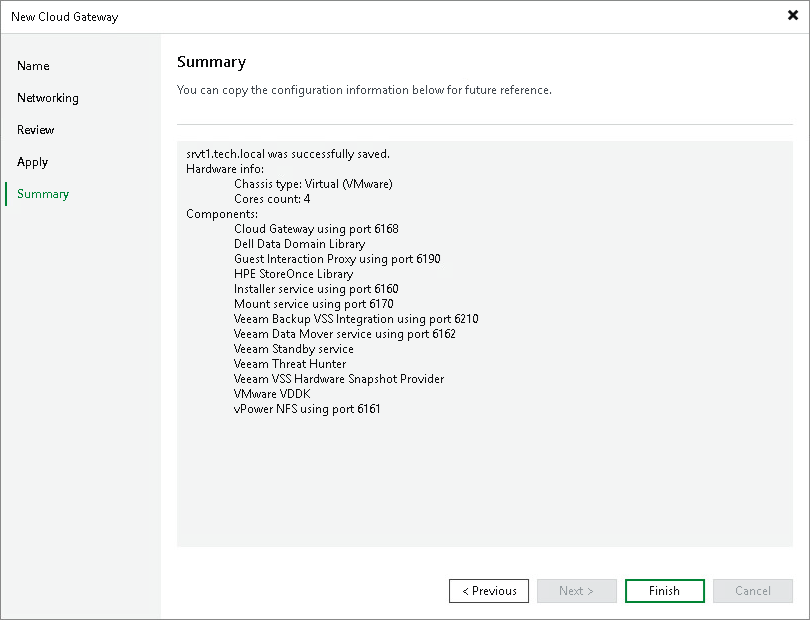
Task: Click the highlighted Summary step
Action: click(42, 194)
